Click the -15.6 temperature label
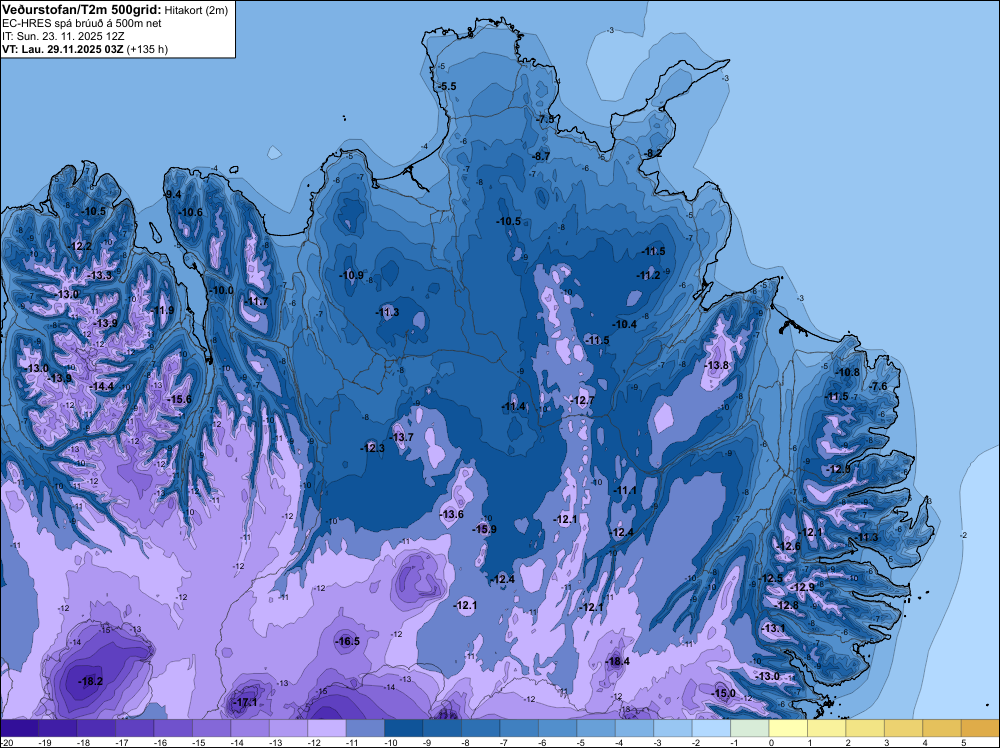 (179, 399)
